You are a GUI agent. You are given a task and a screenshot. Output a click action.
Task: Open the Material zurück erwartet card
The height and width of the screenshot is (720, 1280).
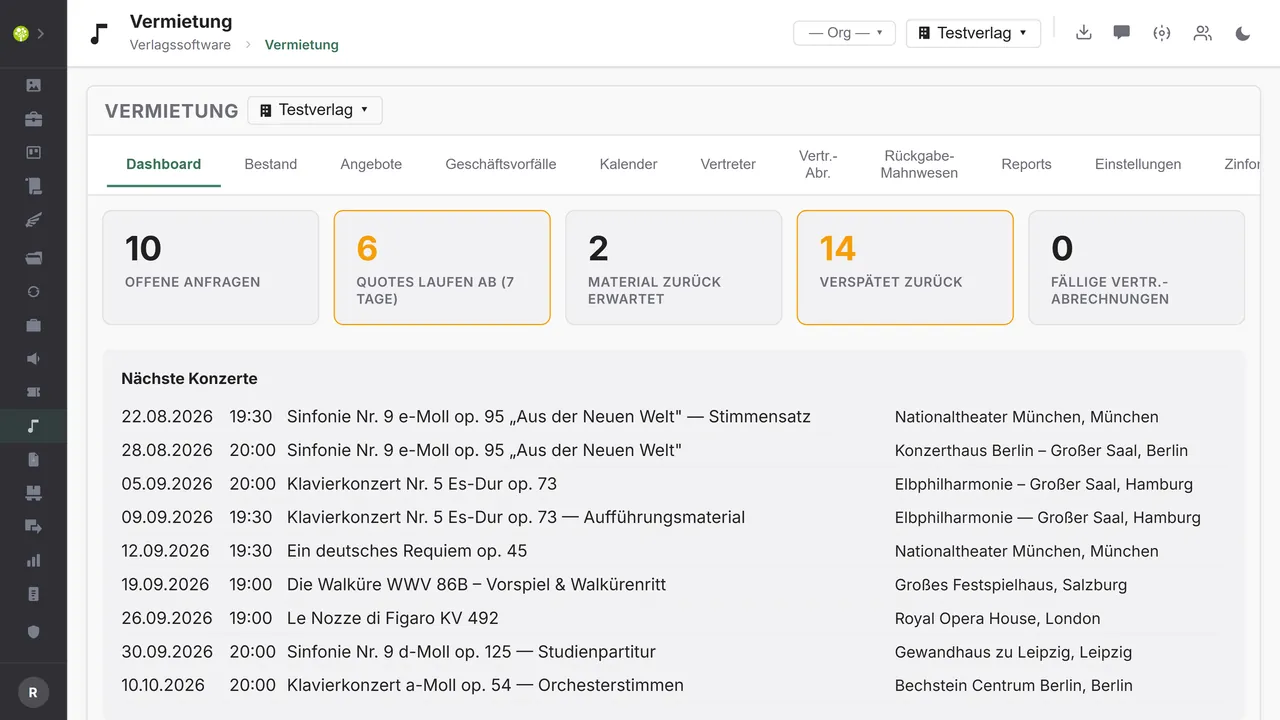point(674,267)
